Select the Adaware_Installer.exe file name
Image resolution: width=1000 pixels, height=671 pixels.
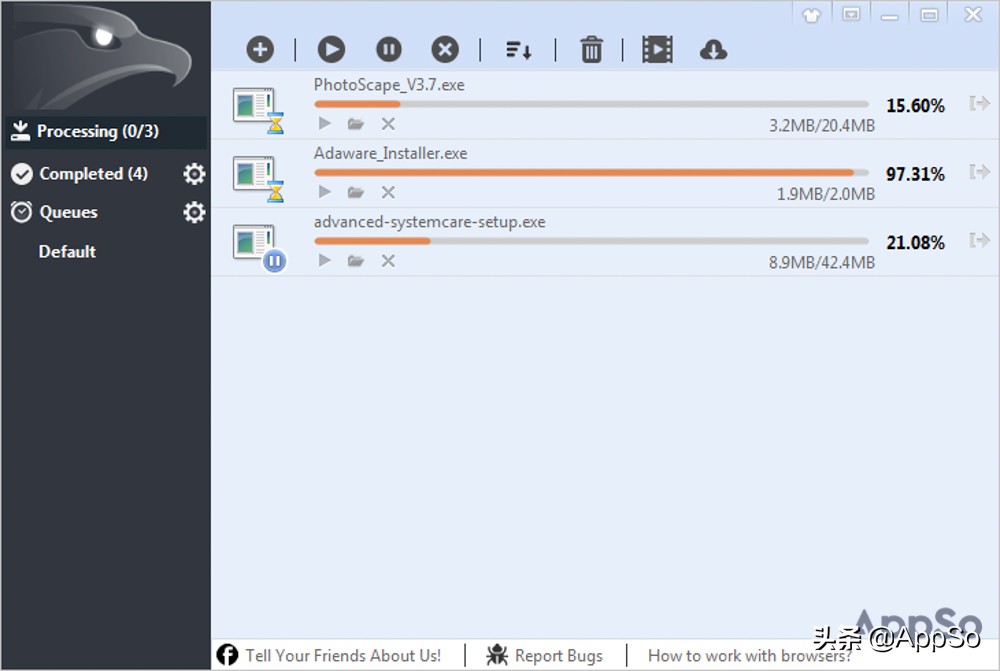[x=390, y=153]
